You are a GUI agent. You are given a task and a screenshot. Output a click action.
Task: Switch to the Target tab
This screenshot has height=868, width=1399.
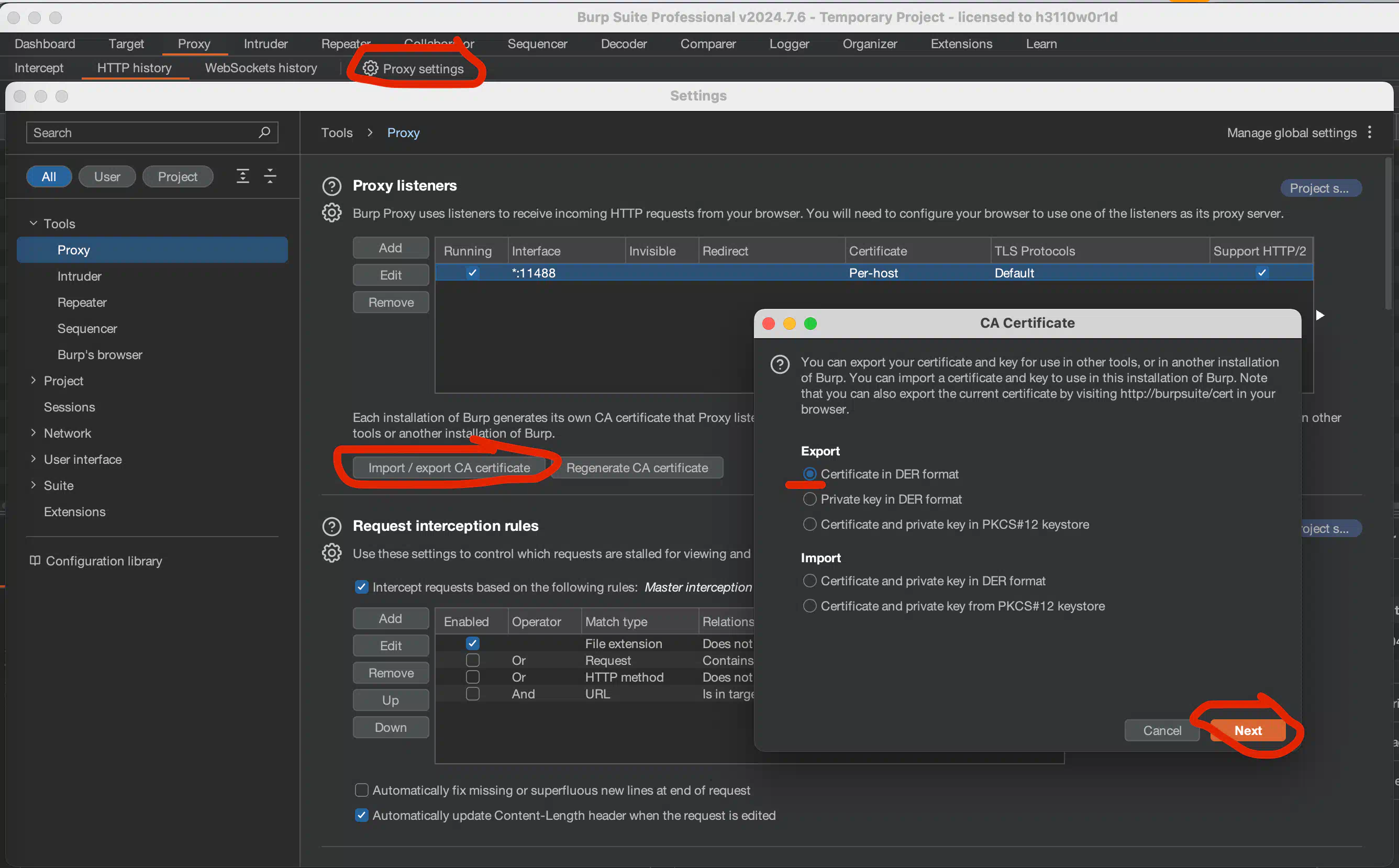pyautogui.click(x=126, y=43)
